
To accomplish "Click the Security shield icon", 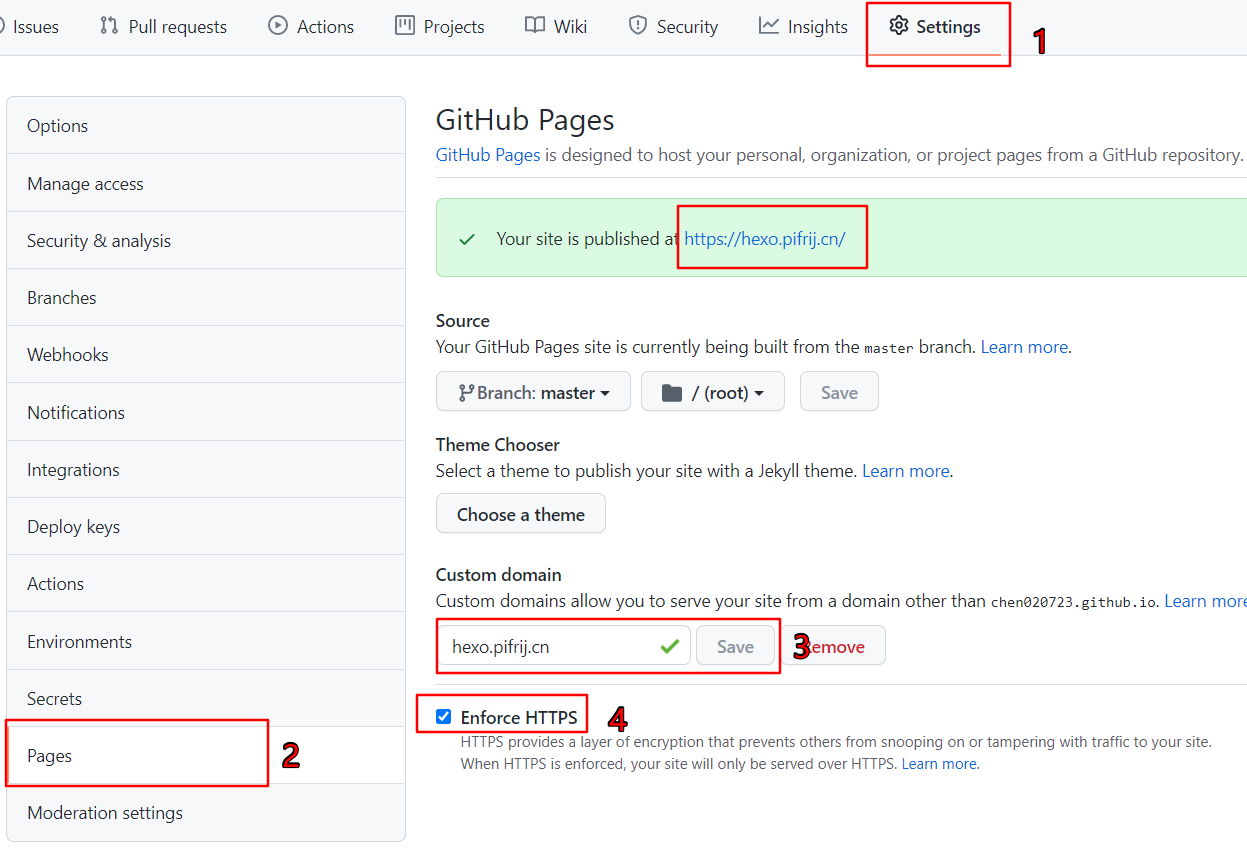I will pyautogui.click(x=638, y=26).
